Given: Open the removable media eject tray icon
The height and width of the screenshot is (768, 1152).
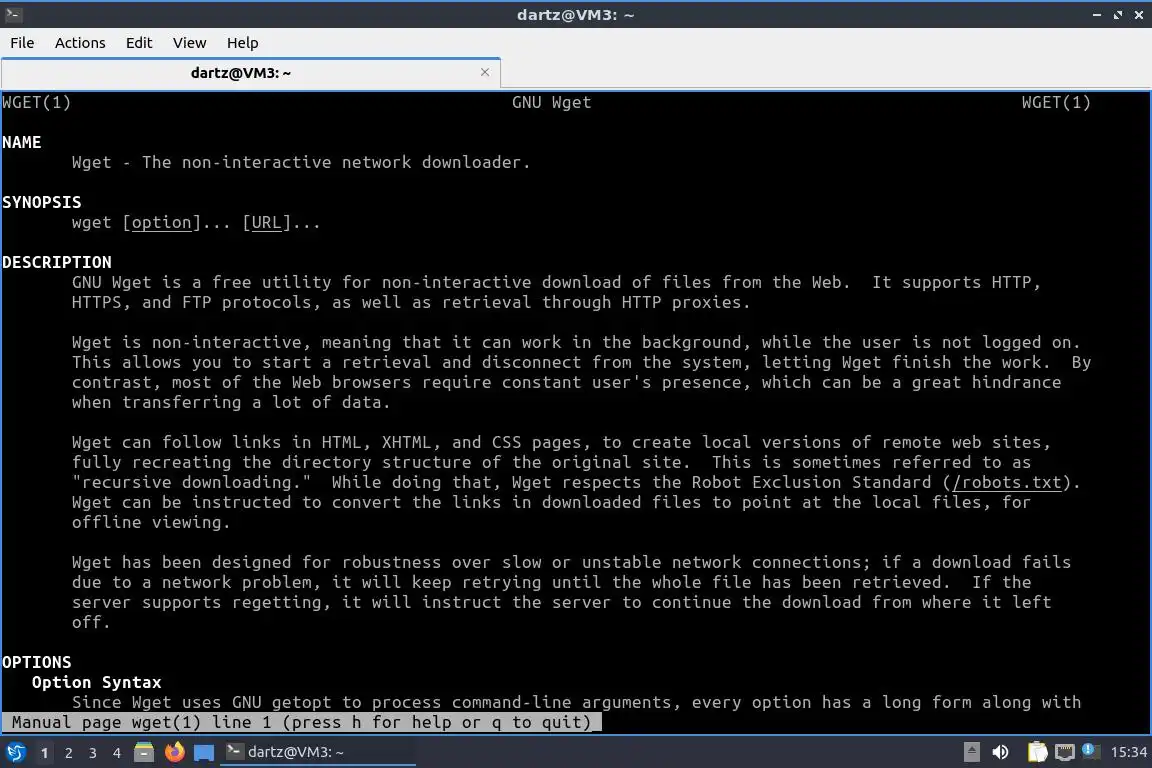Looking at the screenshot, I should tap(971, 752).
